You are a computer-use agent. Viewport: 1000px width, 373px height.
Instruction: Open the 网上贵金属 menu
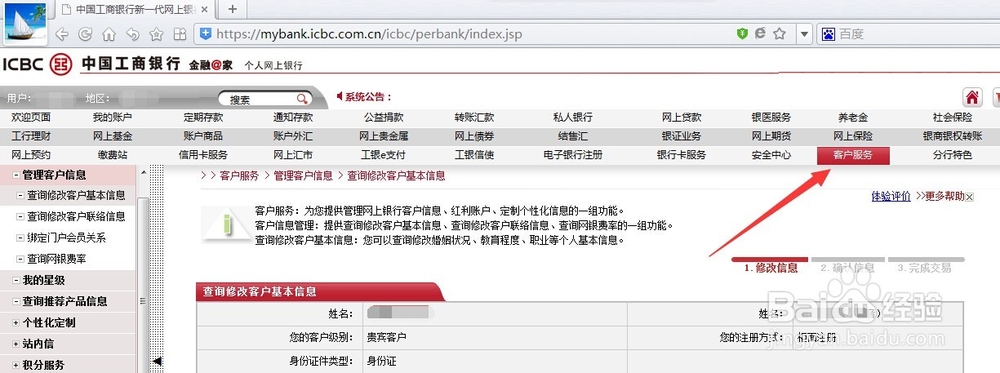[x=383, y=136]
